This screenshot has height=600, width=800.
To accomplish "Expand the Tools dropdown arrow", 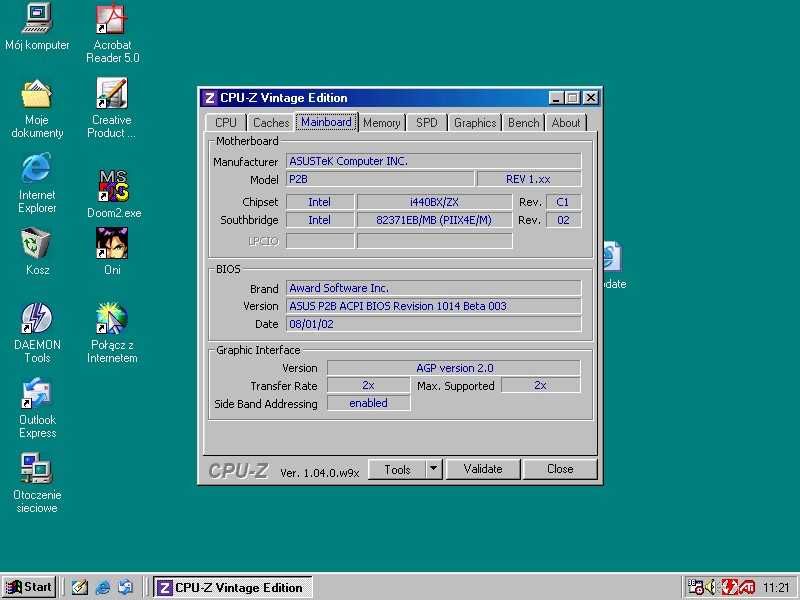I will [433, 469].
